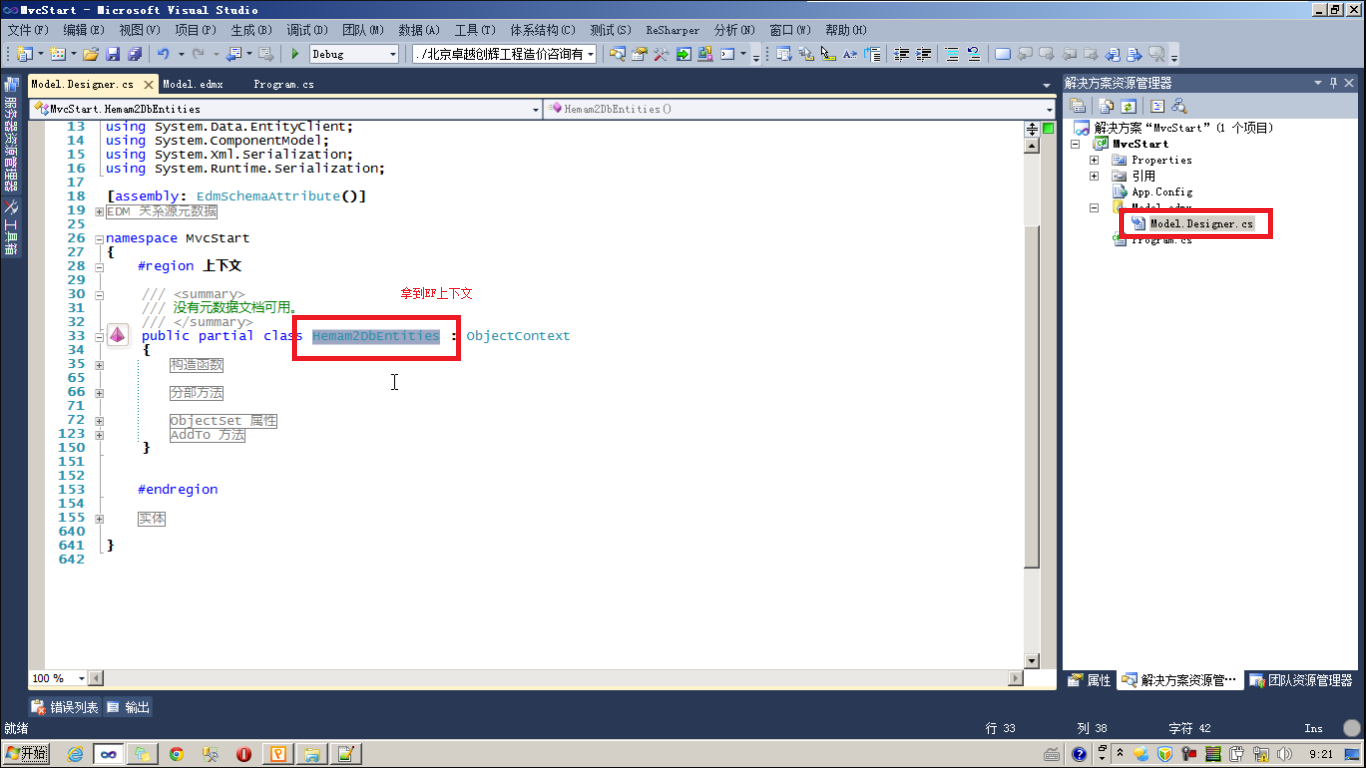Collapse the namespace MvcStart block
Viewport: 1366px width, 768px height.
point(99,239)
